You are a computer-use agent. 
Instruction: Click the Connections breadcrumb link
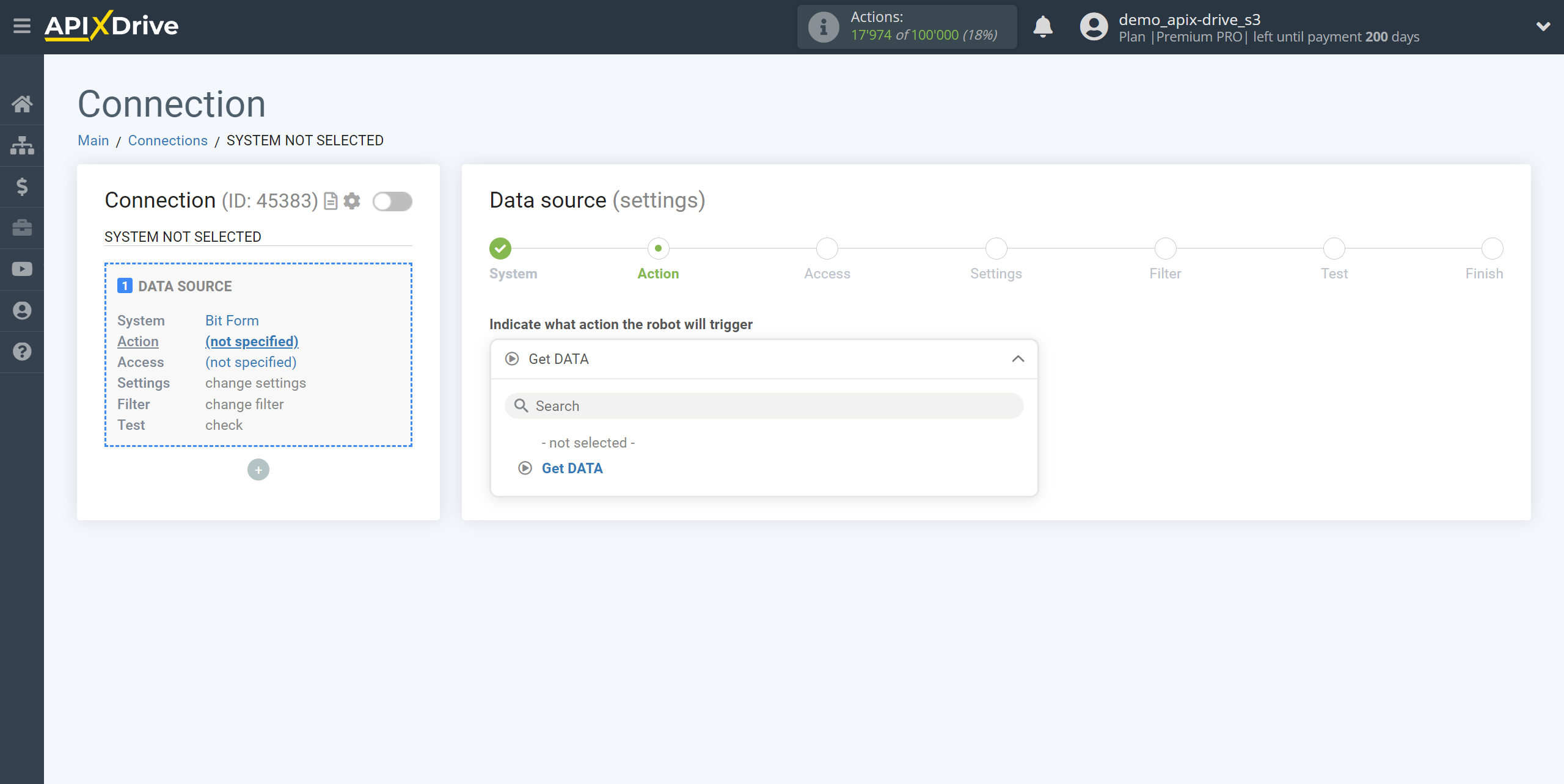168,140
